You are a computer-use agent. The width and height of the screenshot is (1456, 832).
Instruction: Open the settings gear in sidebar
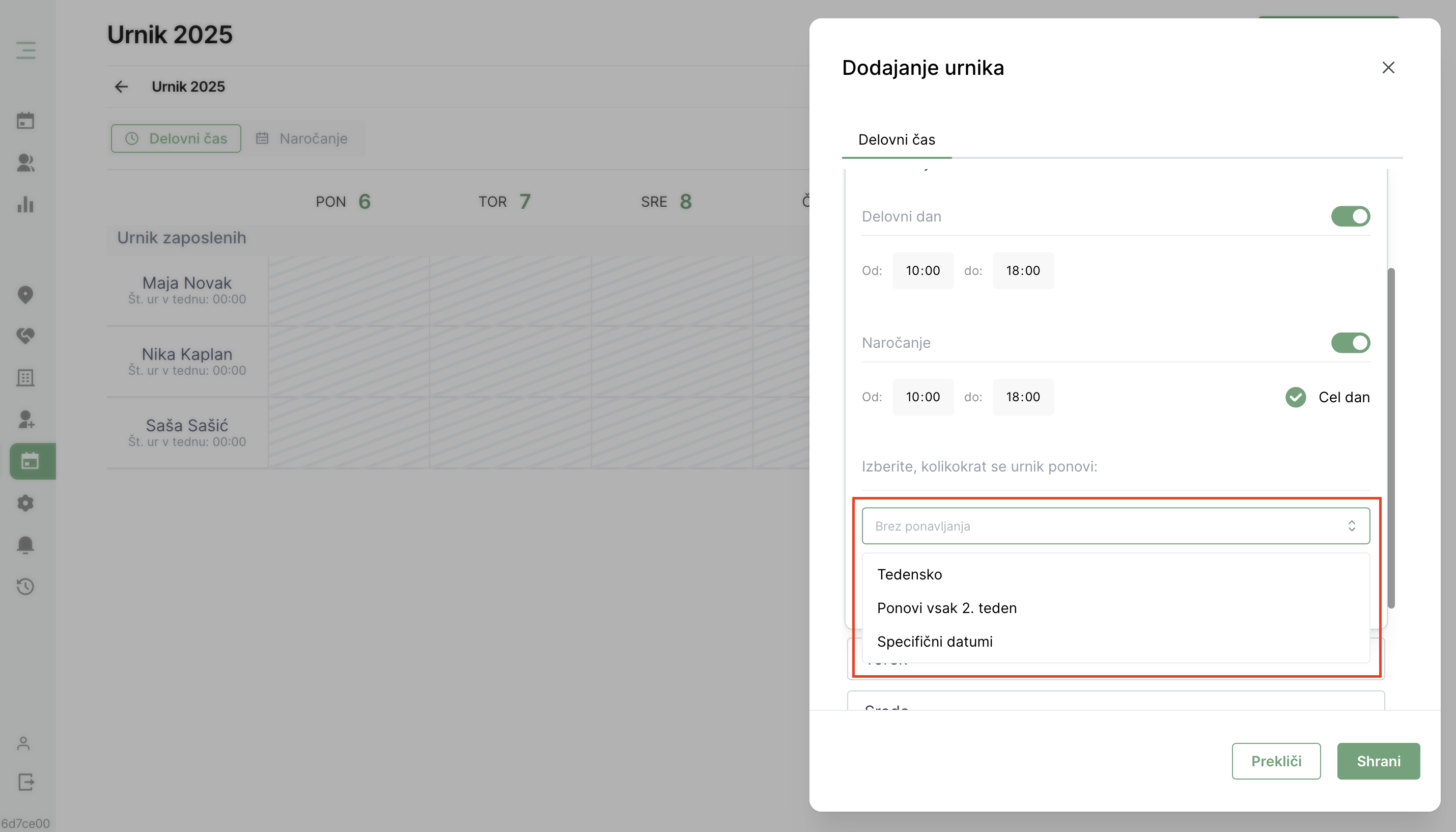[25, 503]
